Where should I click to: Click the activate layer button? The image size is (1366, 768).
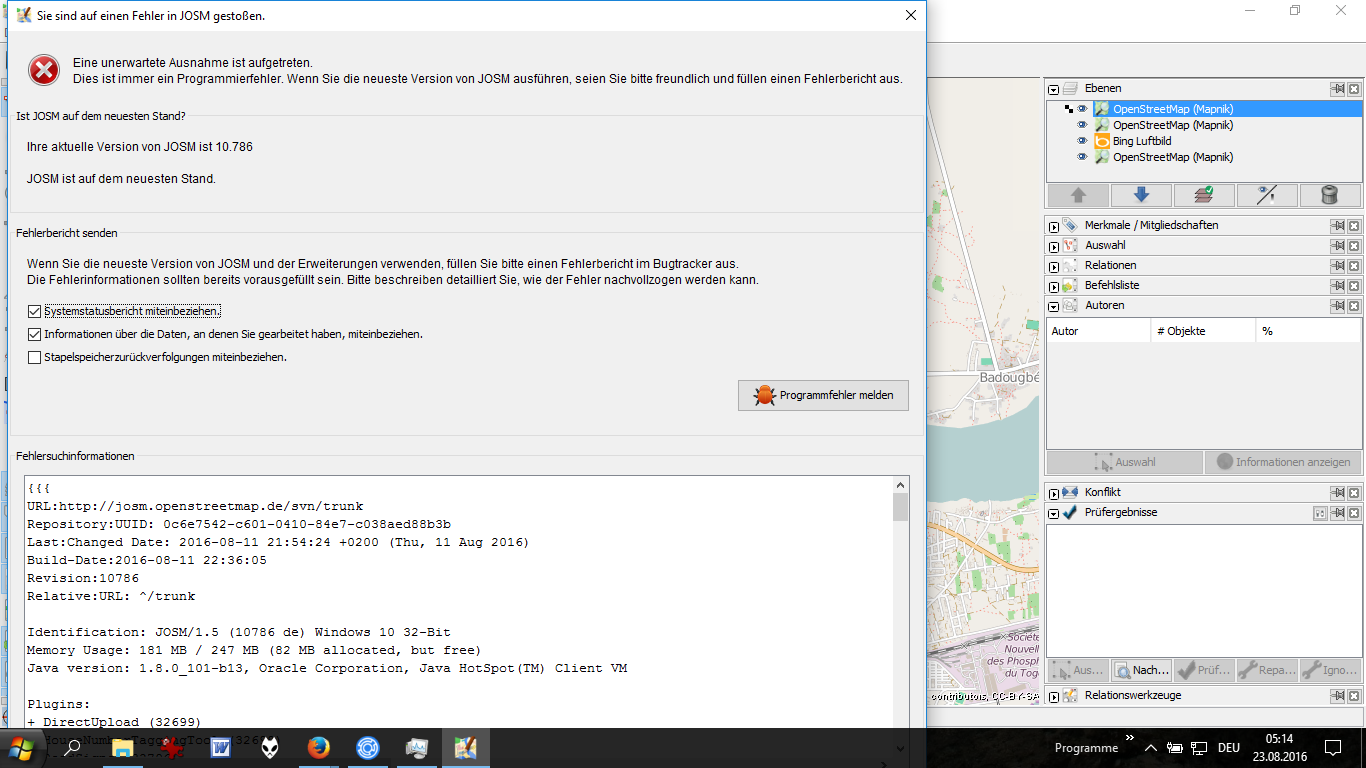(1203, 195)
